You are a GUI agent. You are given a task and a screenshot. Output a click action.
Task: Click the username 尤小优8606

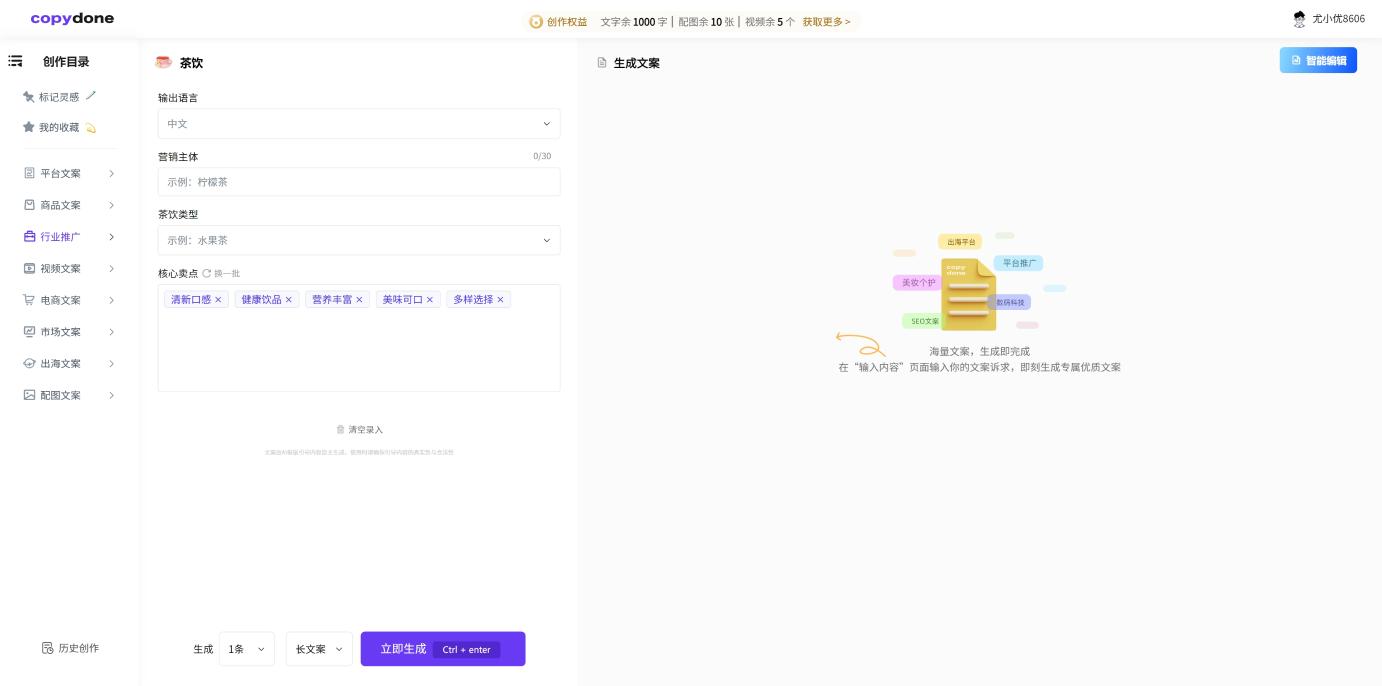(1338, 19)
